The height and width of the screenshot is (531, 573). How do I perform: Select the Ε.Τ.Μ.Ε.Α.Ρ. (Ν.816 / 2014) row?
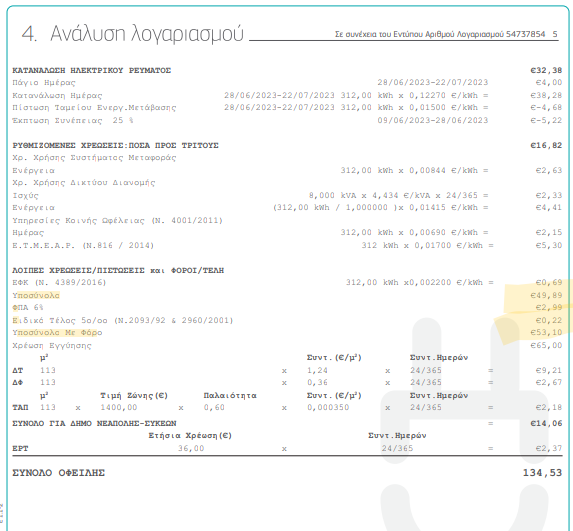(x=287, y=246)
